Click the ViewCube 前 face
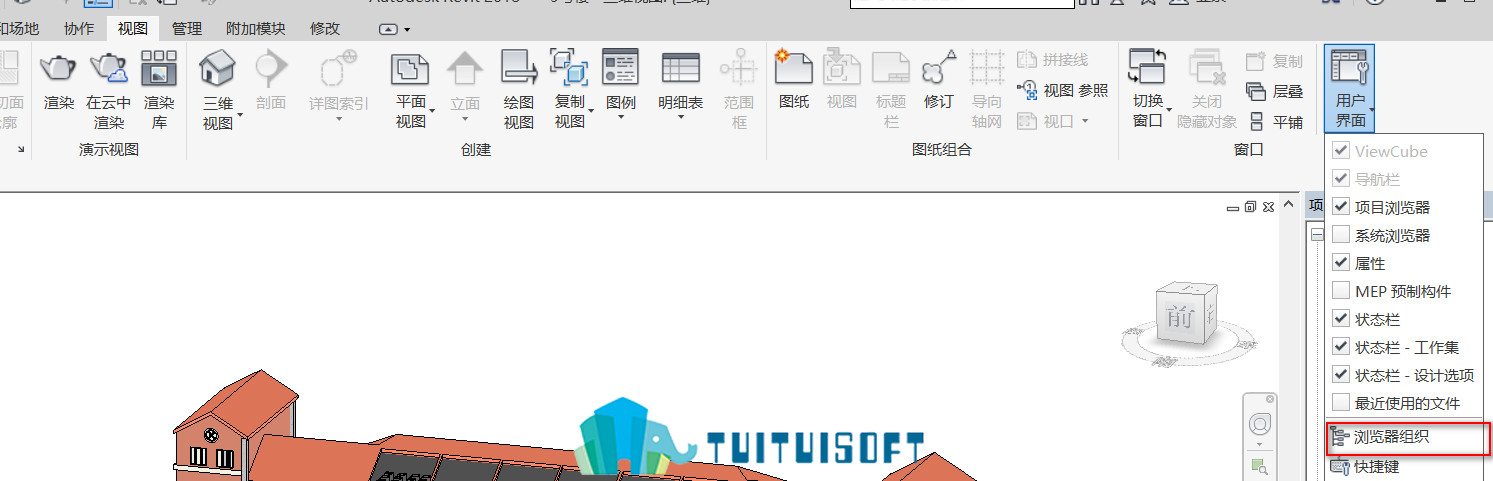The image size is (1493, 481). [x=1180, y=316]
